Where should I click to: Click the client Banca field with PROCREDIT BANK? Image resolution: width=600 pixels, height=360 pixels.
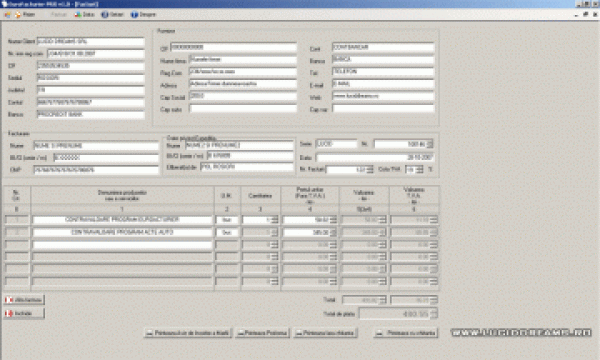coord(91,114)
